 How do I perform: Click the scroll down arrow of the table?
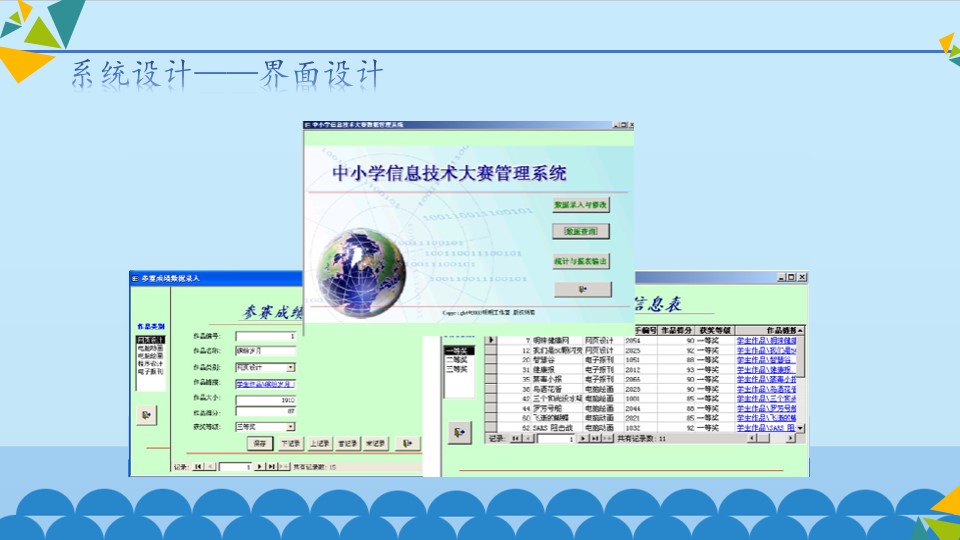coord(800,428)
